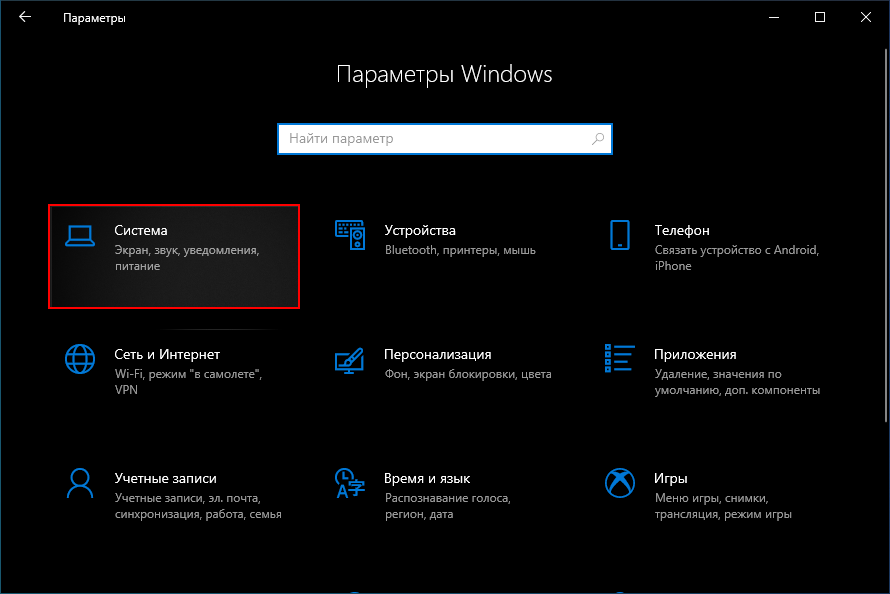Screen dimensions: 890x594
Task: Click 'Удаление, значения по умолчанию' description
Action: (x=737, y=382)
